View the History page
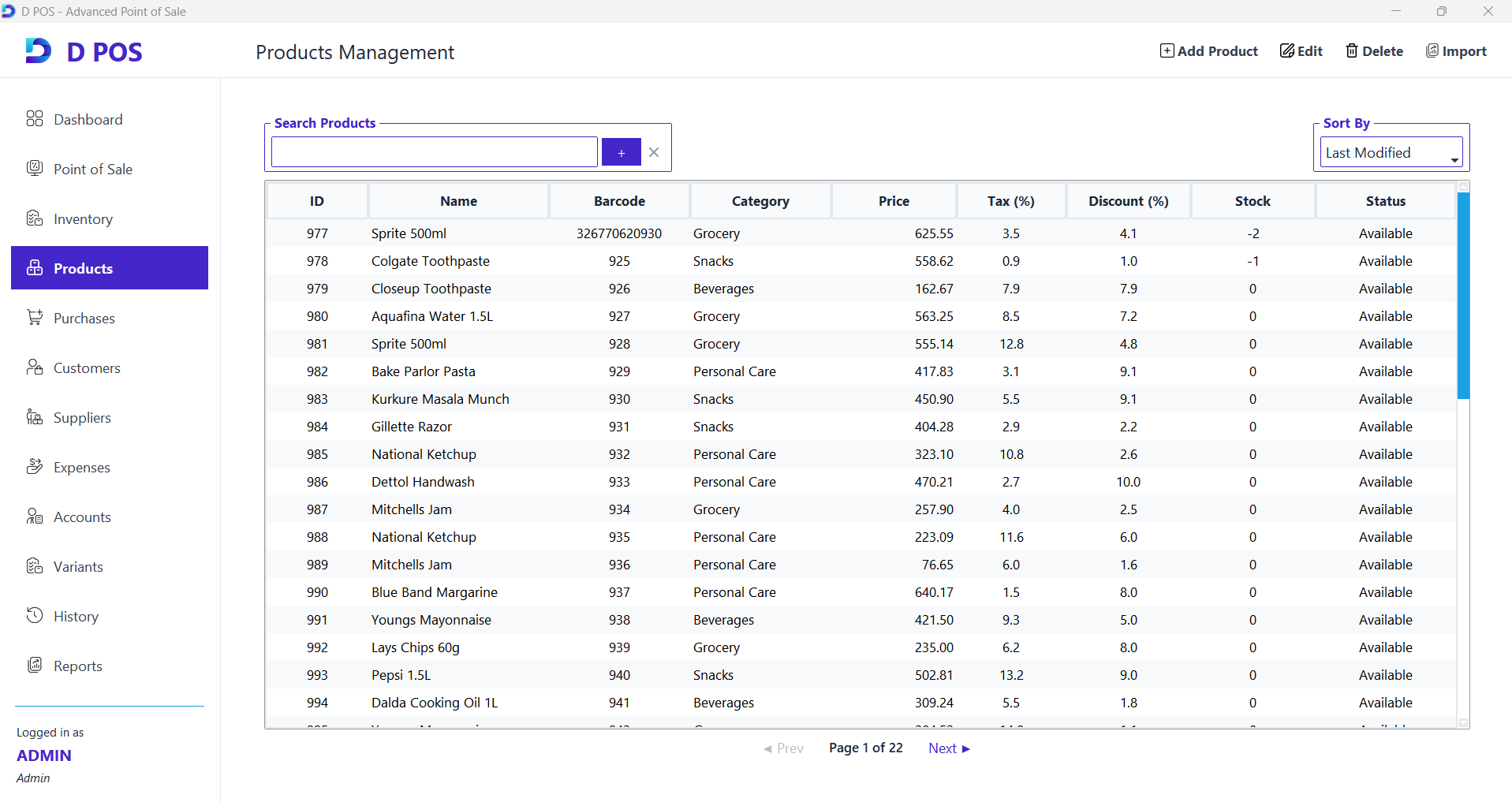Screen dimensions: 1512x802 (x=110, y=616)
